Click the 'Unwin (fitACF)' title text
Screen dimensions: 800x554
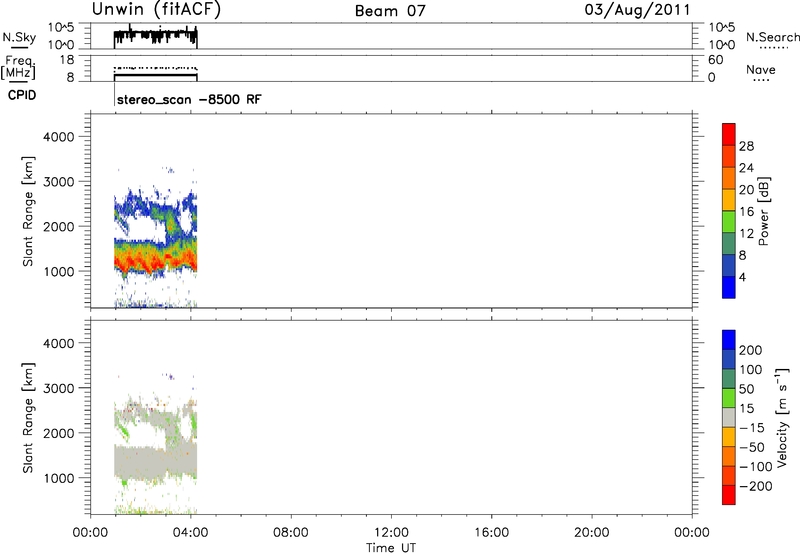point(156,9)
